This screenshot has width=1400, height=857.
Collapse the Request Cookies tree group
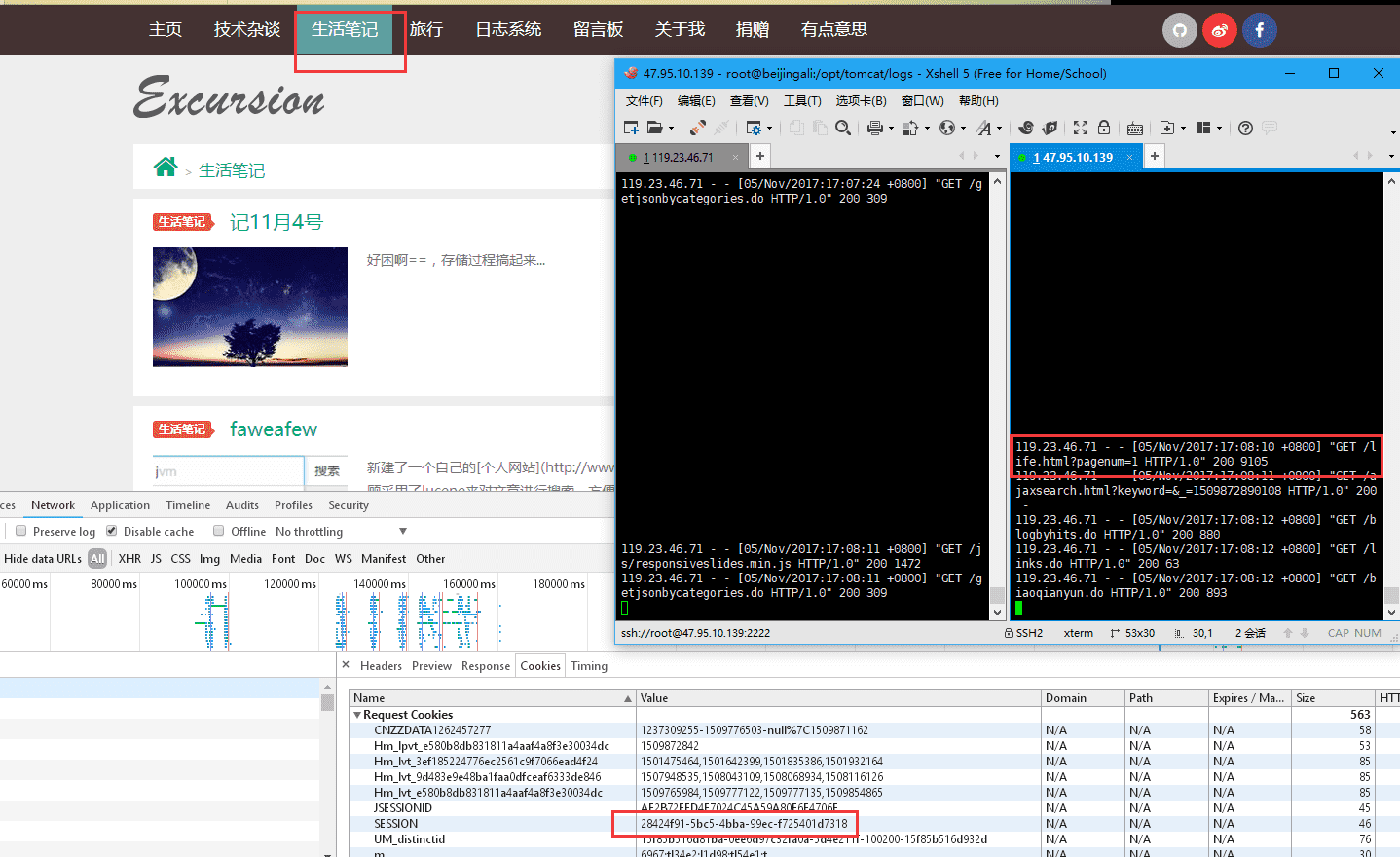point(357,715)
